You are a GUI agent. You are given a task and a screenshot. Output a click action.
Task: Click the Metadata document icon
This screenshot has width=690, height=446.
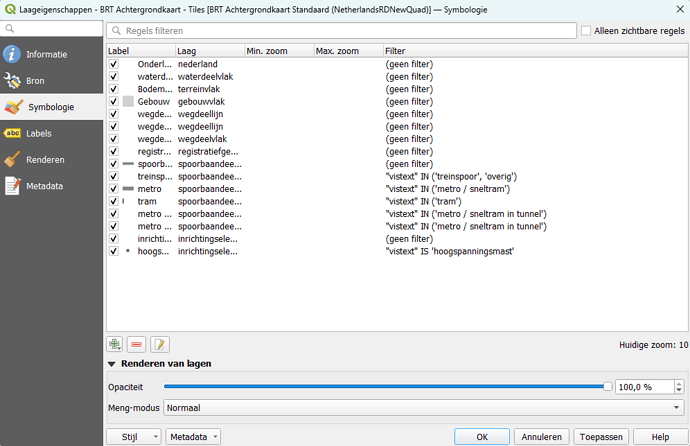pyautogui.click(x=12, y=186)
